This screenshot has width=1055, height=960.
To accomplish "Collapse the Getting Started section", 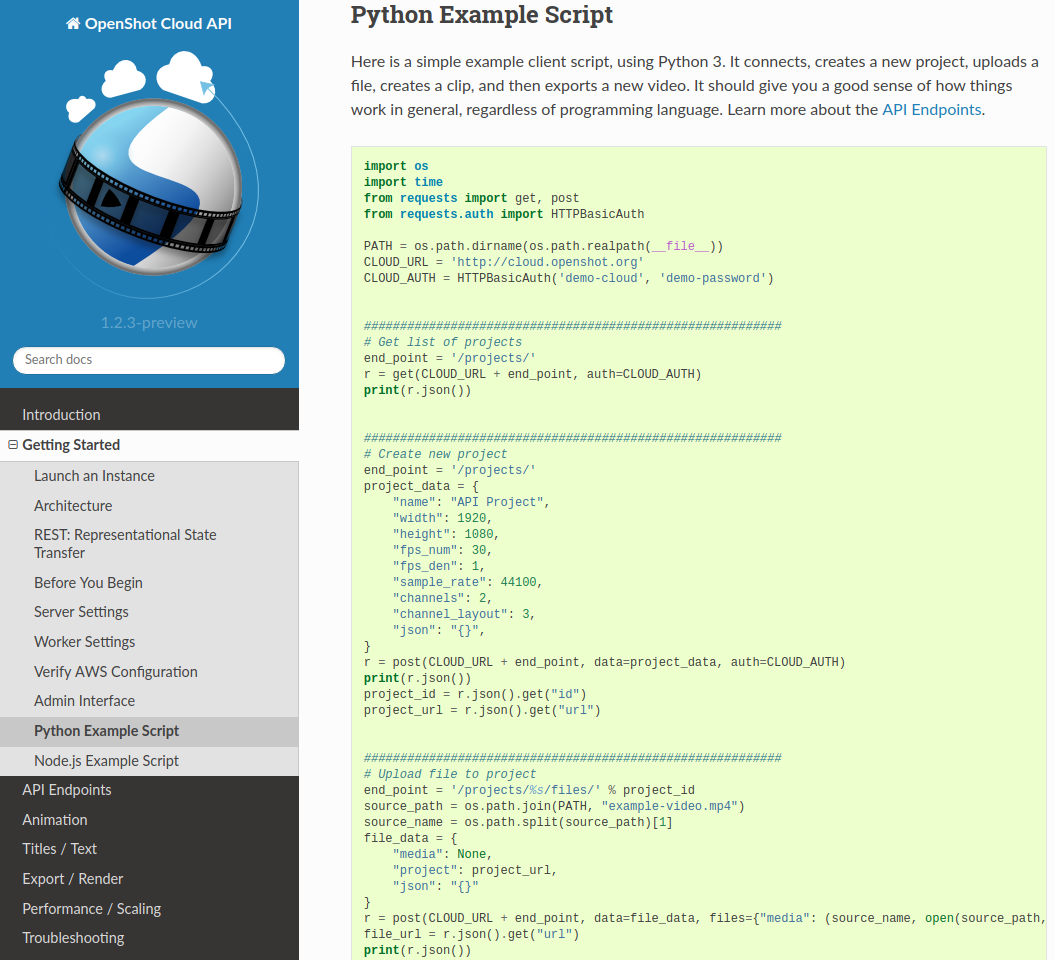I will 11,445.
